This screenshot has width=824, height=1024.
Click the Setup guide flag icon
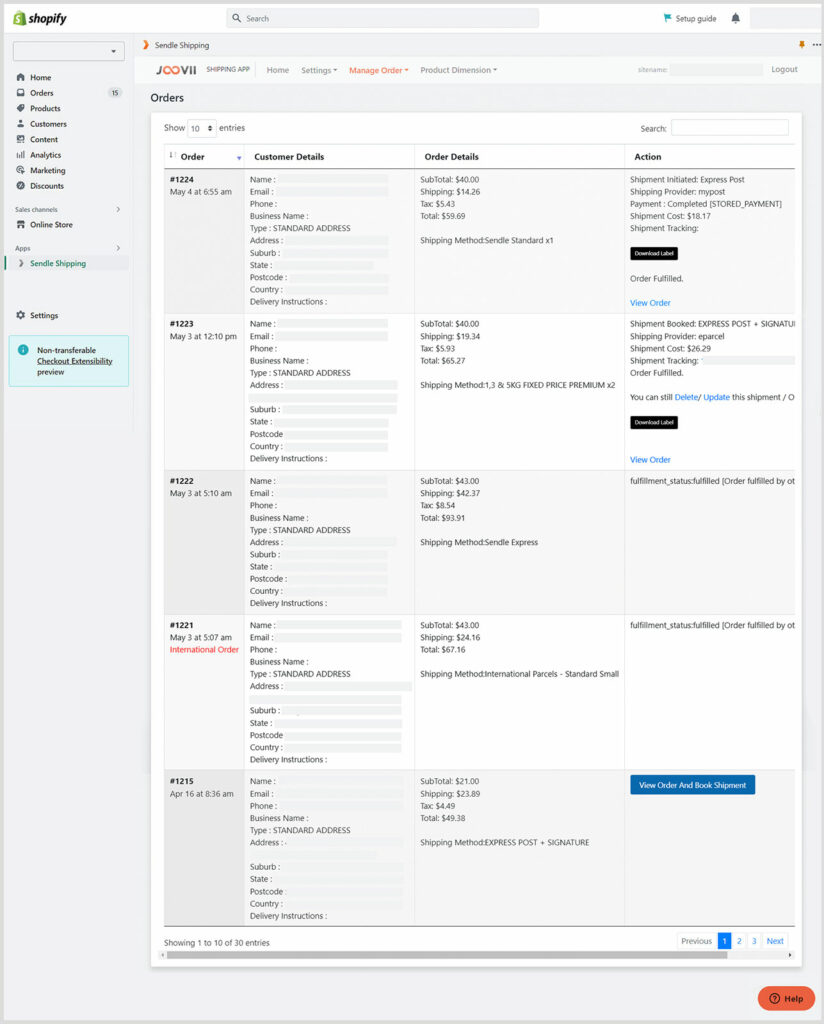(x=667, y=18)
